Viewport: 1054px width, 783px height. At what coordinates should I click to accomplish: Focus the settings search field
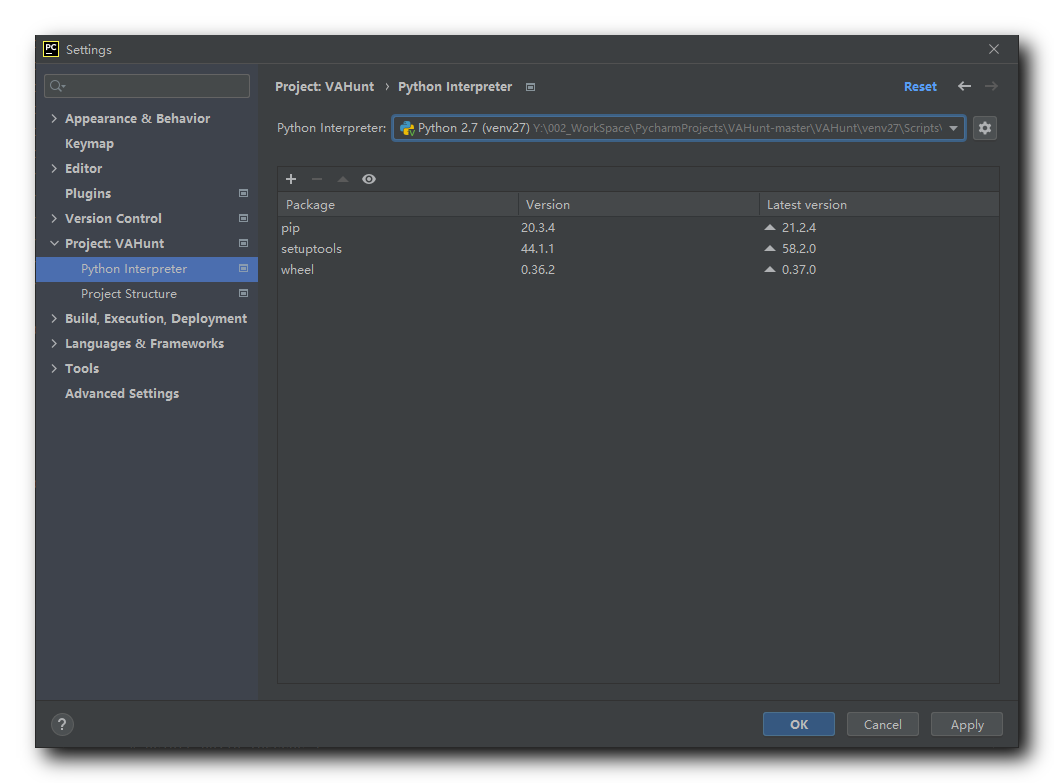pos(147,86)
